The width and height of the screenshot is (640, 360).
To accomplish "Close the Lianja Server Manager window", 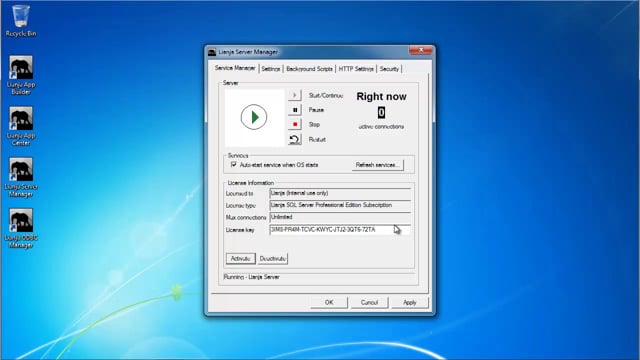I will [420, 50].
